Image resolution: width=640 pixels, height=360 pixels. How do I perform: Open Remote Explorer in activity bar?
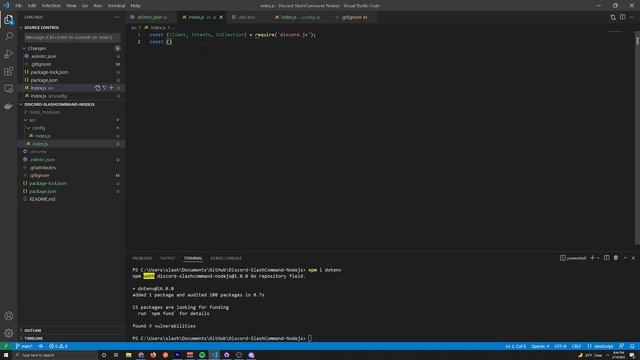click(9, 89)
